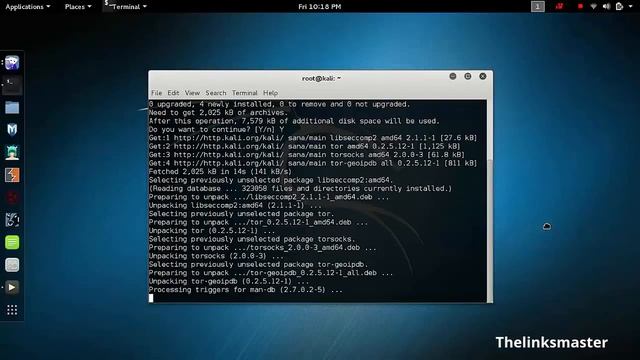Show all applications grid icon
This screenshot has width=640, height=360.
(x=12, y=310)
